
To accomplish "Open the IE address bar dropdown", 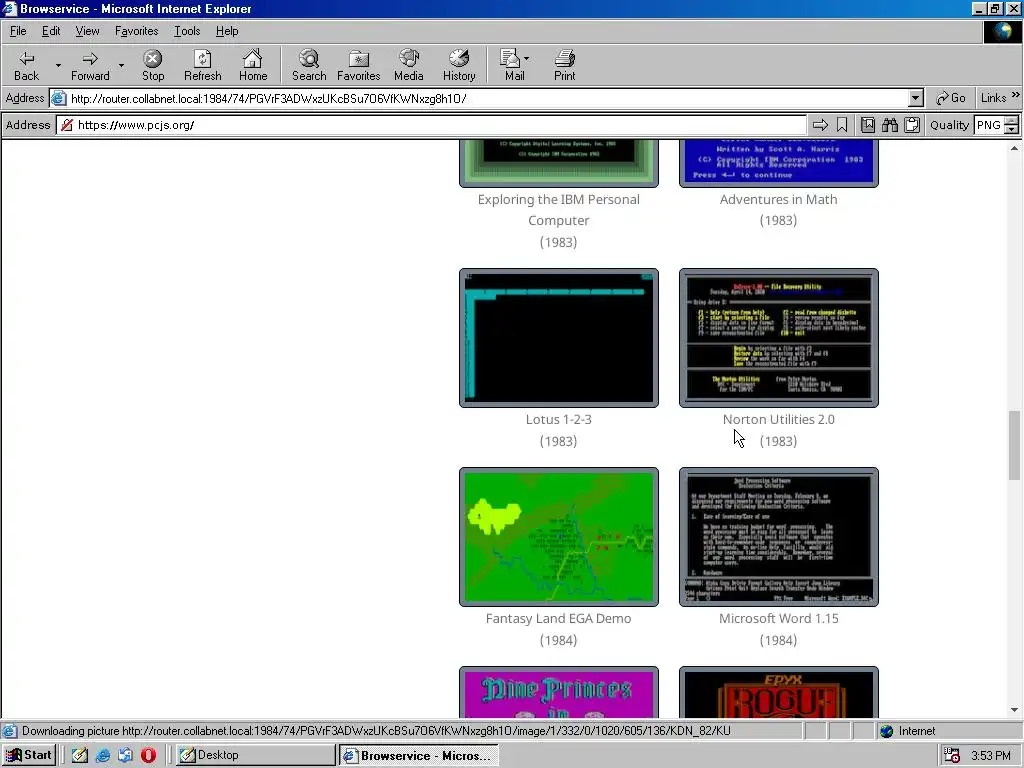I will [916, 99].
